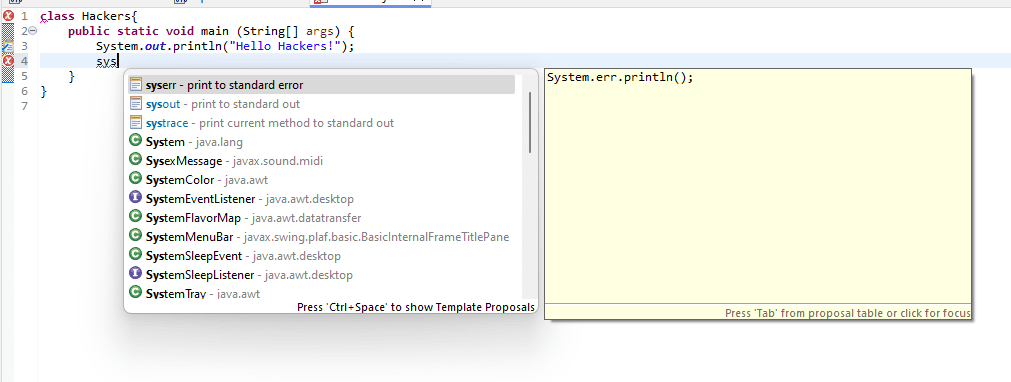Click the SystemFlavorMap class icon
1011x382 pixels.
point(135,217)
